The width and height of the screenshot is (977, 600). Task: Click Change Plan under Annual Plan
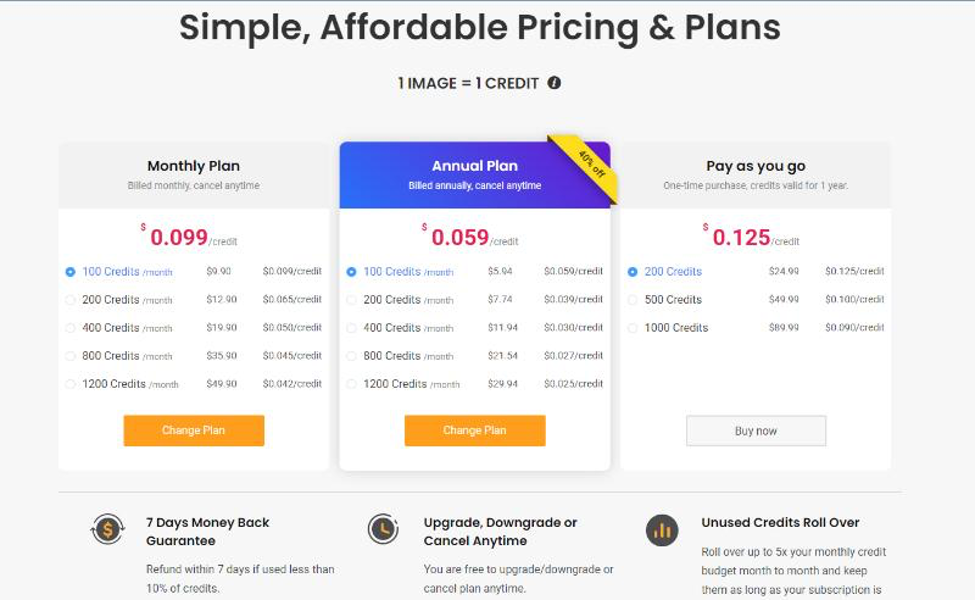pos(475,431)
